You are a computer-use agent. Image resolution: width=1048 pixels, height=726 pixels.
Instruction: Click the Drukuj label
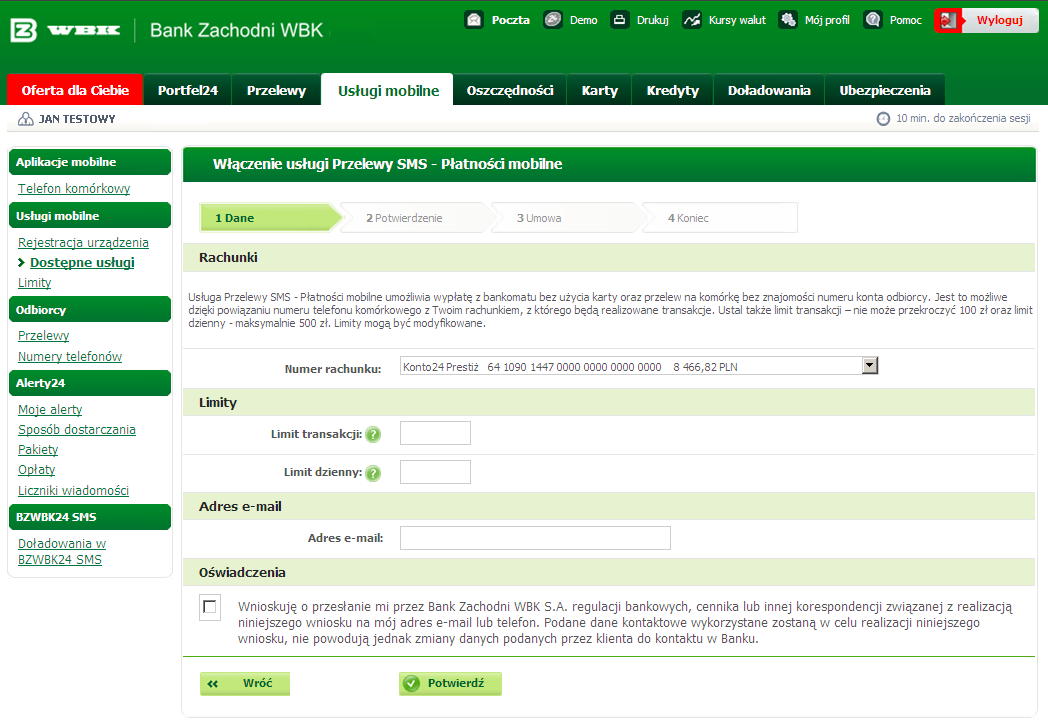tap(652, 20)
